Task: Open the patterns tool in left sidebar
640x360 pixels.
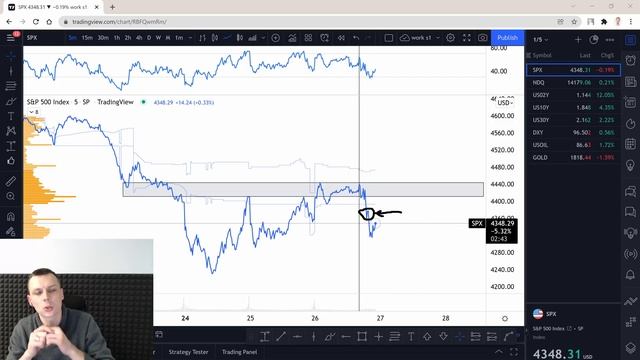Action: (x=11, y=131)
